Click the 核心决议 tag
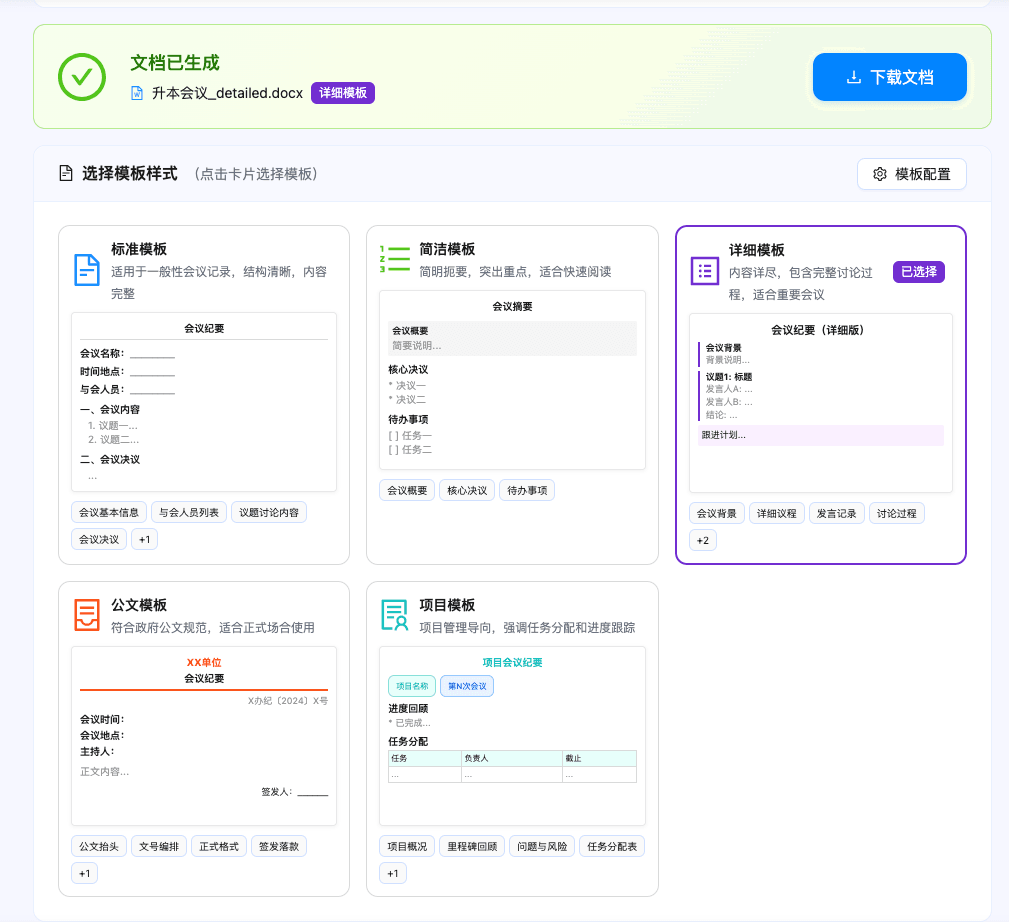 (467, 490)
